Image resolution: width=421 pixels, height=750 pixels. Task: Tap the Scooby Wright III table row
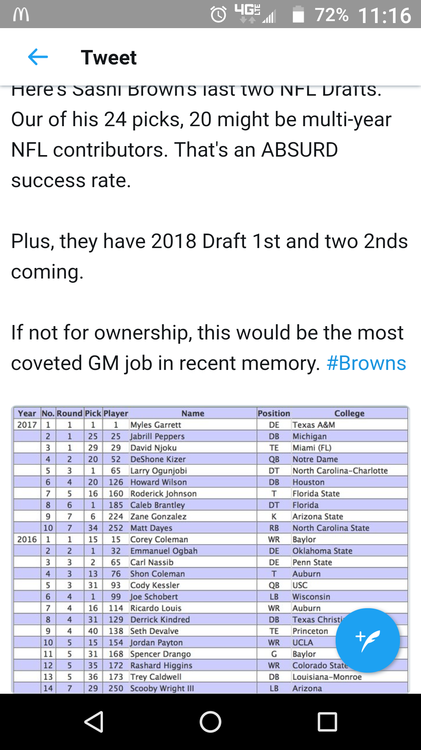210,688
